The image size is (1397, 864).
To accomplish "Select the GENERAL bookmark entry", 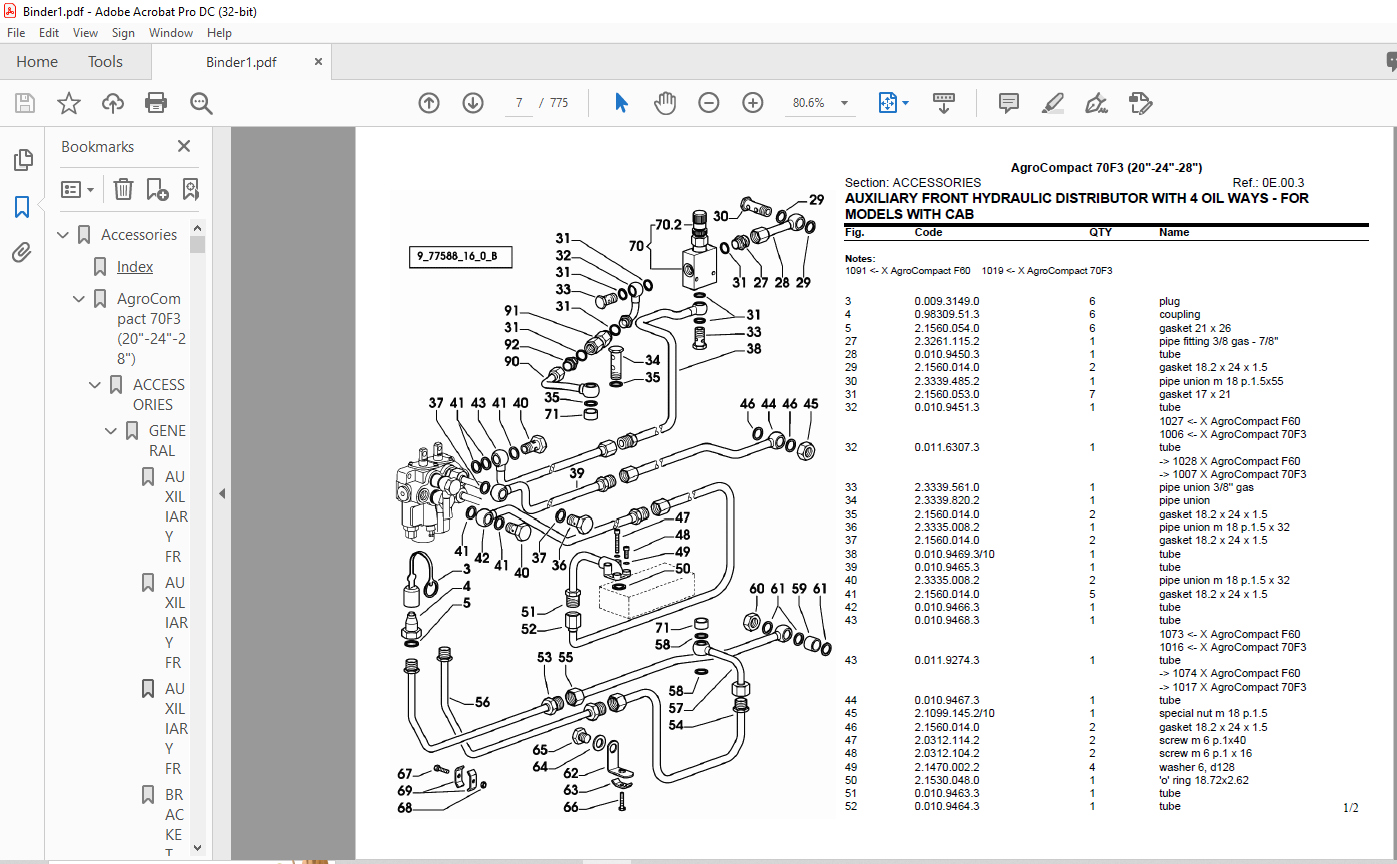I will 167,441.
